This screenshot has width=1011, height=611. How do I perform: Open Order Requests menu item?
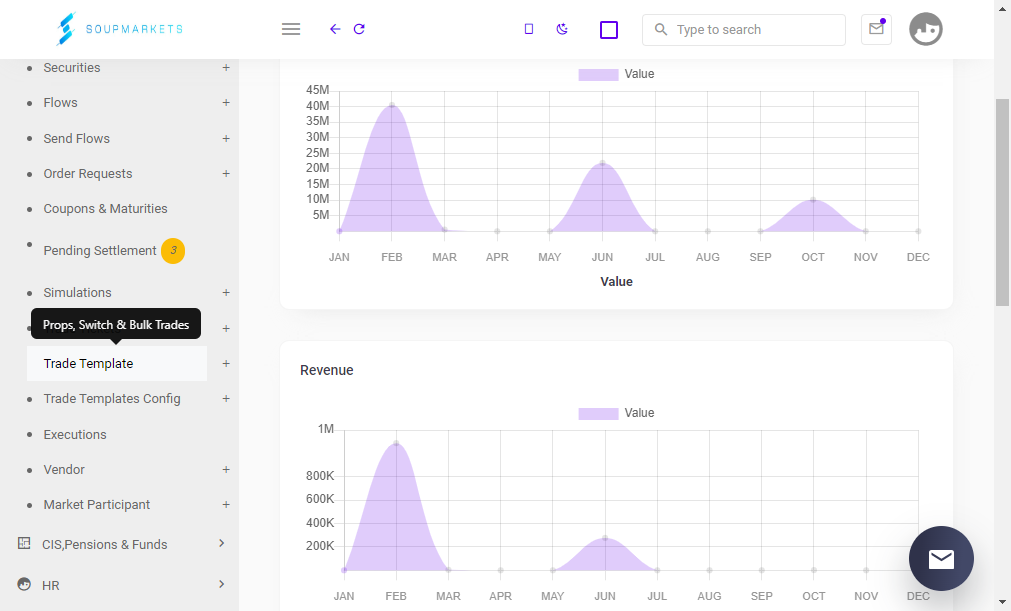[x=88, y=173]
